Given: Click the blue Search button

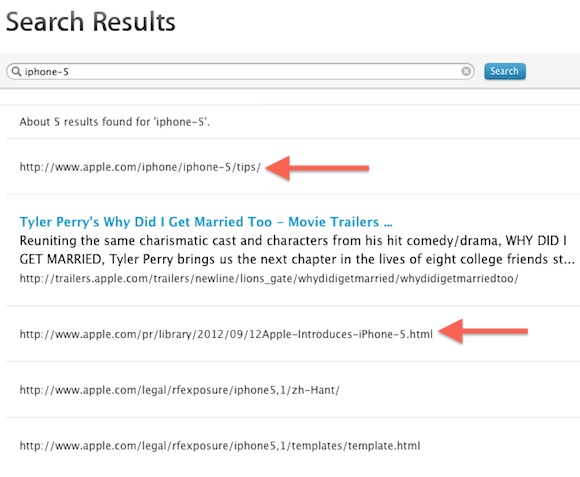Looking at the screenshot, I should (x=505, y=71).
